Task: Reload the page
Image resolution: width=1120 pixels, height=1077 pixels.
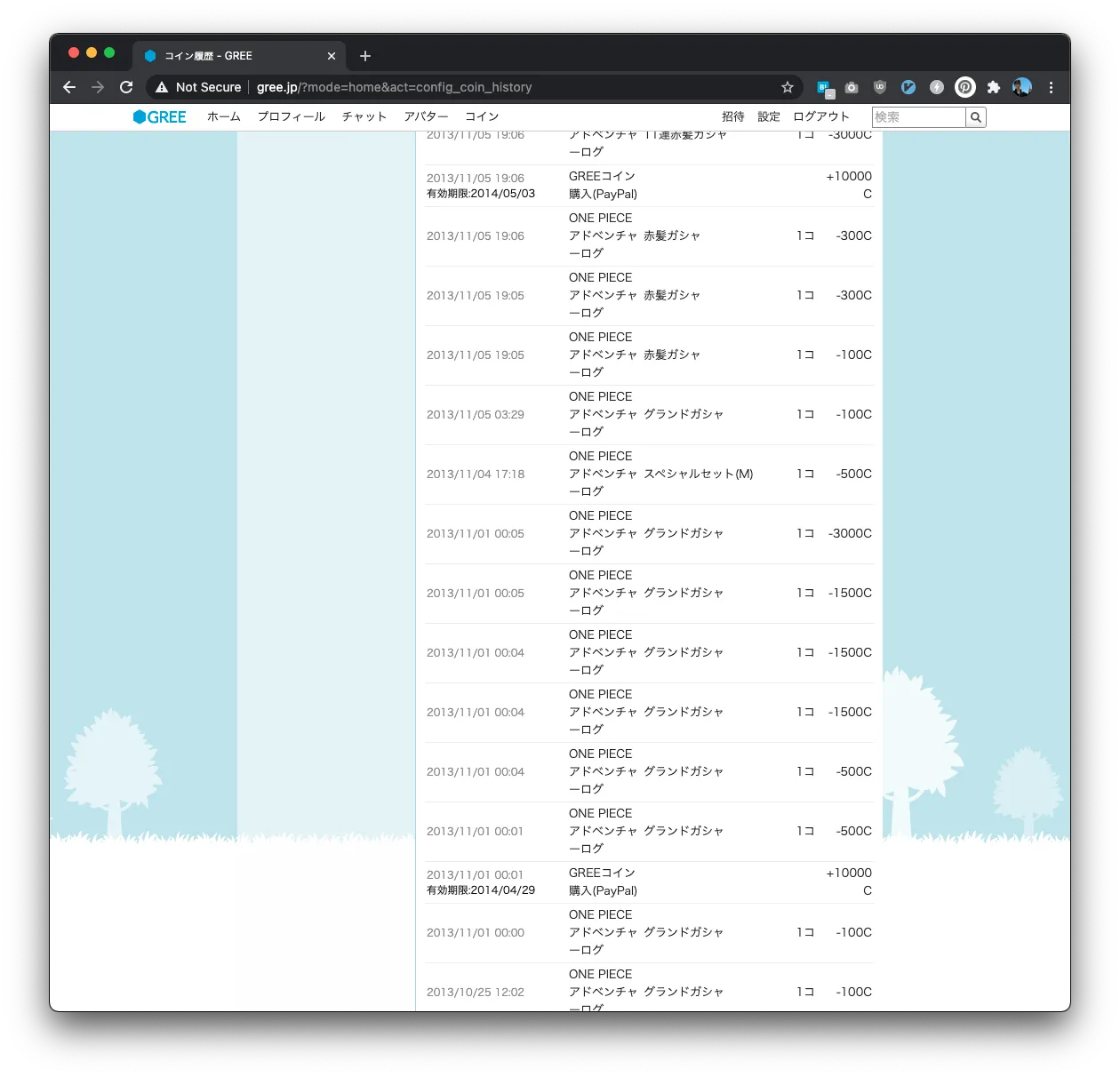Action: [126, 87]
